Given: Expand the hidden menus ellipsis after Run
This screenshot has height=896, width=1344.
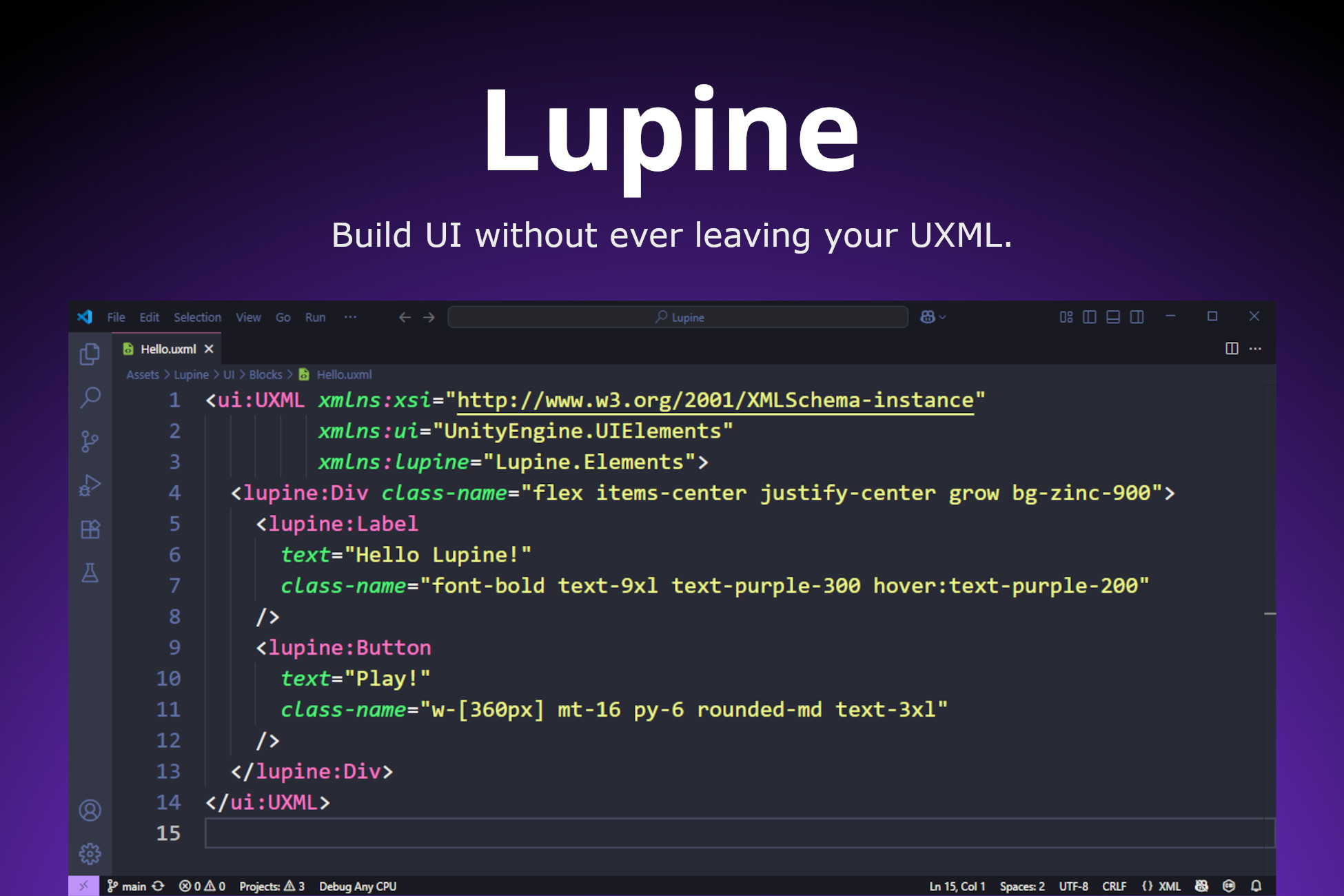Looking at the screenshot, I should point(350,317).
